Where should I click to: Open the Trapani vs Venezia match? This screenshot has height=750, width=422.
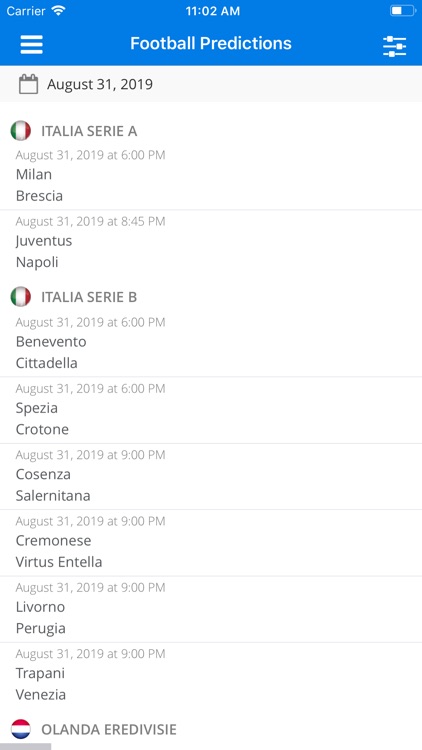tap(211, 676)
